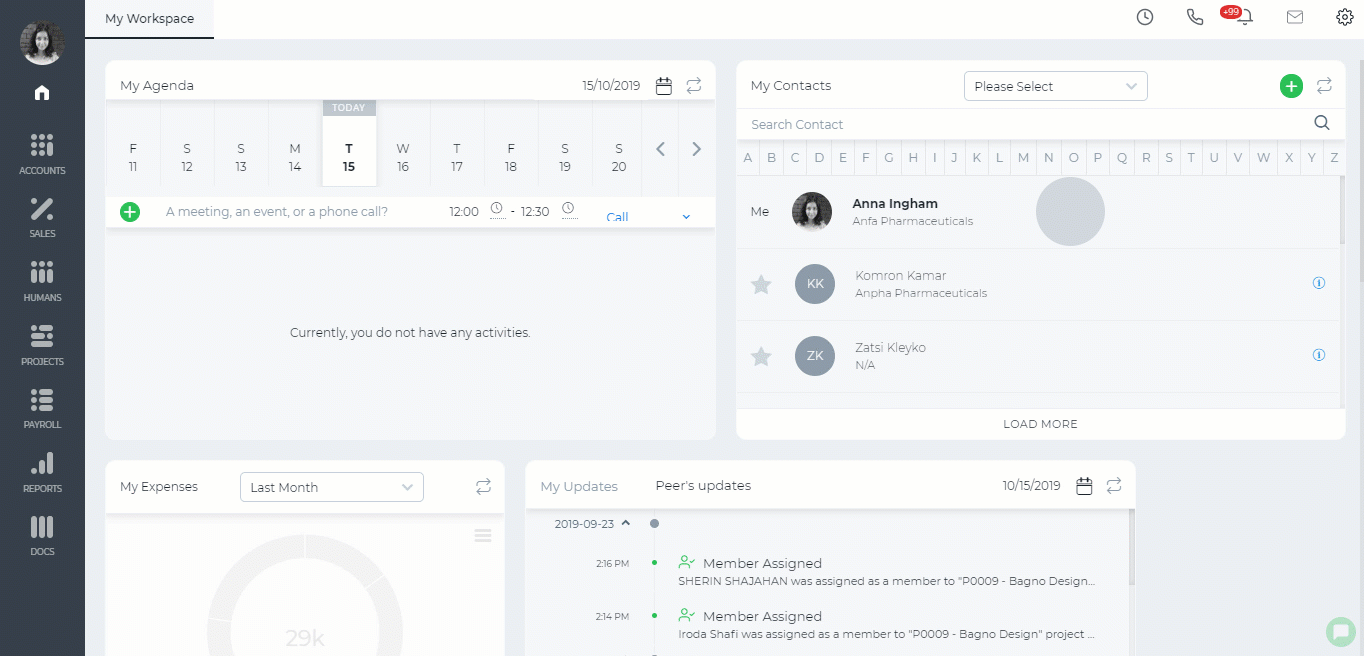Refresh the My Contacts panel
The width and height of the screenshot is (1364, 656).
1324,86
